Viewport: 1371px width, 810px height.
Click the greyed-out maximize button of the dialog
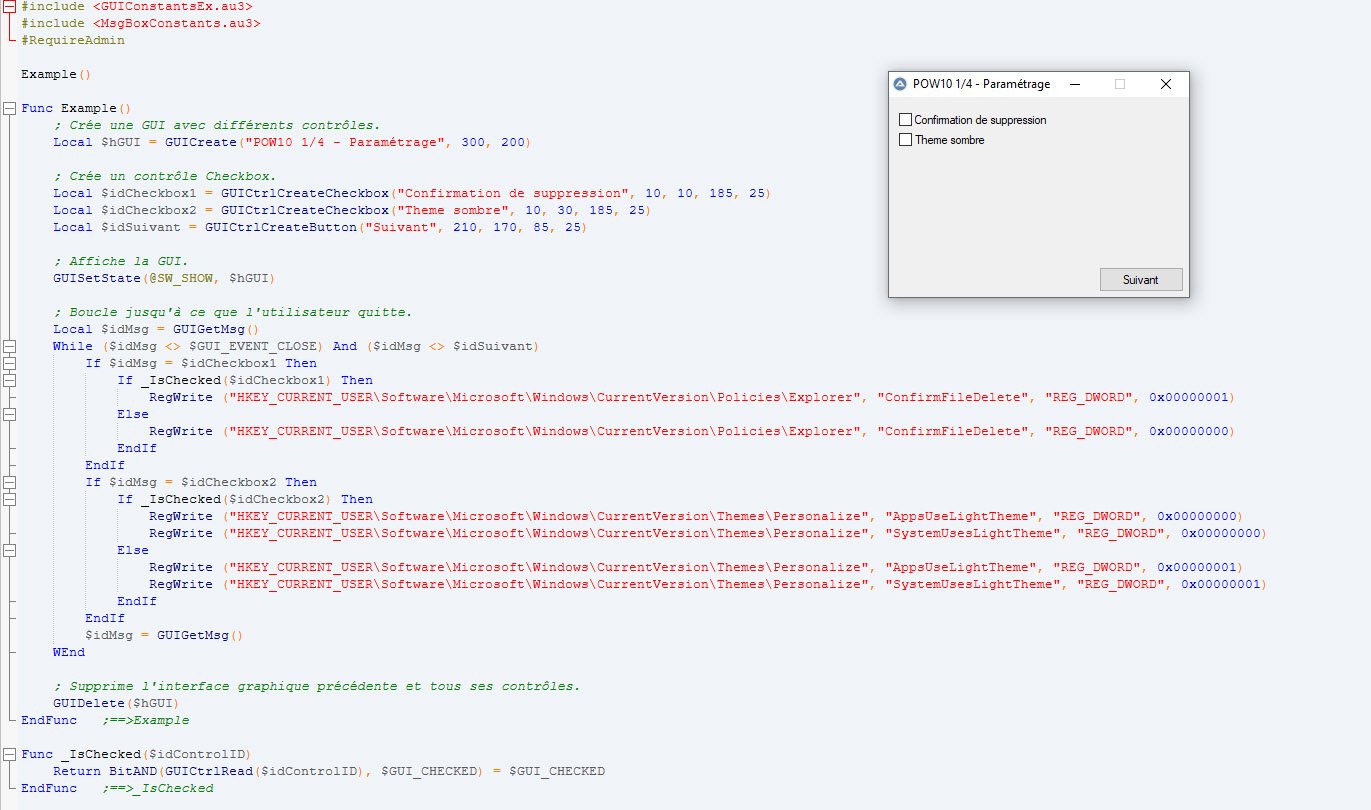point(1120,85)
